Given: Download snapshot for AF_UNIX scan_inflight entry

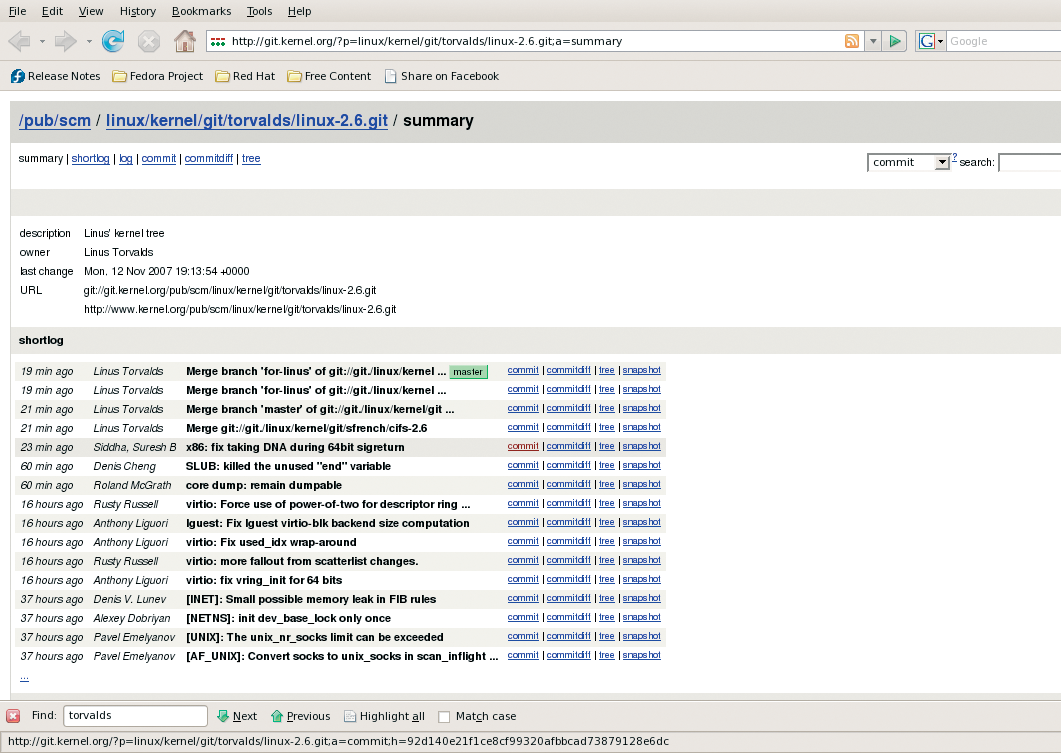Looking at the screenshot, I should [x=641, y=655].
